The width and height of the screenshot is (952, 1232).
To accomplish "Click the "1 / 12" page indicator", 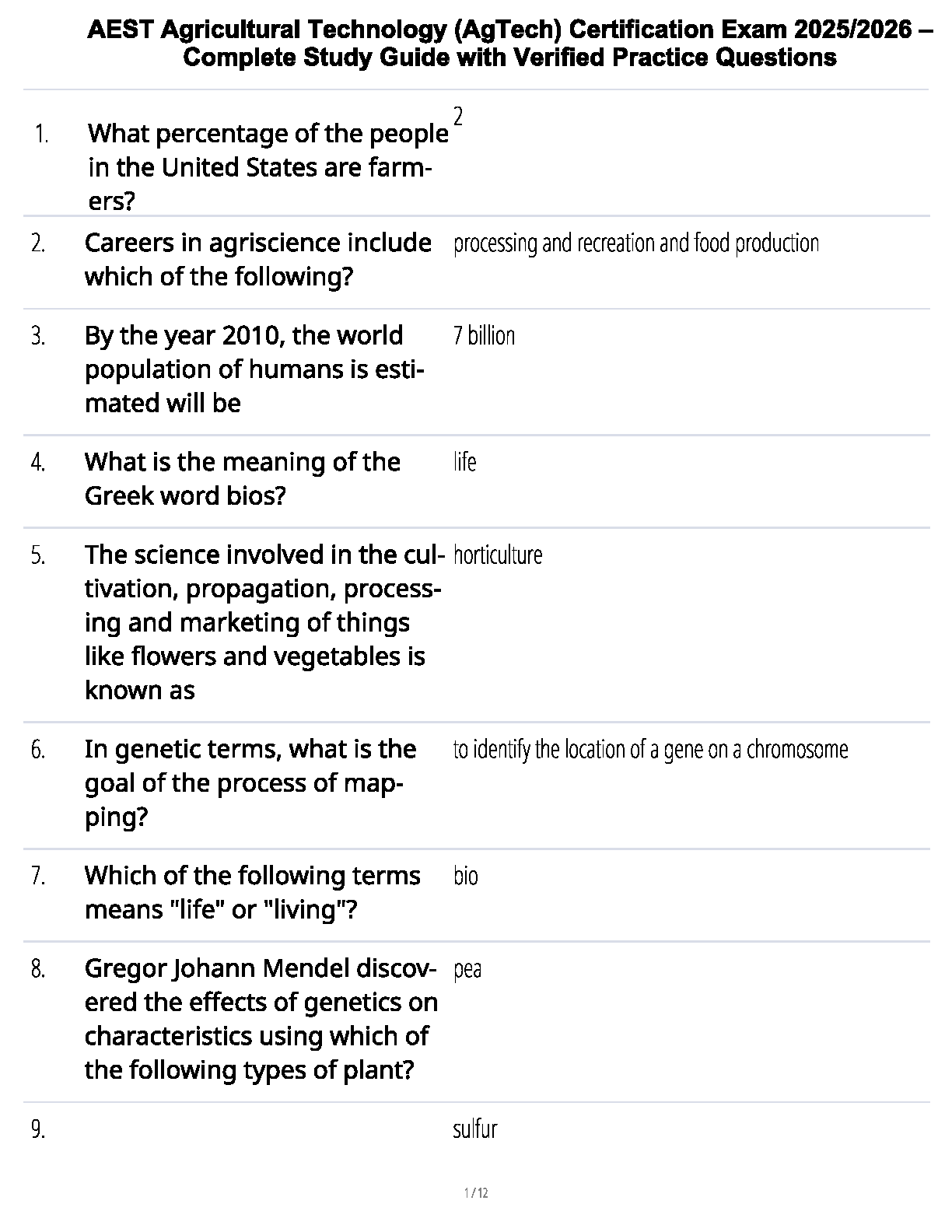I will tap(475, 1193).
